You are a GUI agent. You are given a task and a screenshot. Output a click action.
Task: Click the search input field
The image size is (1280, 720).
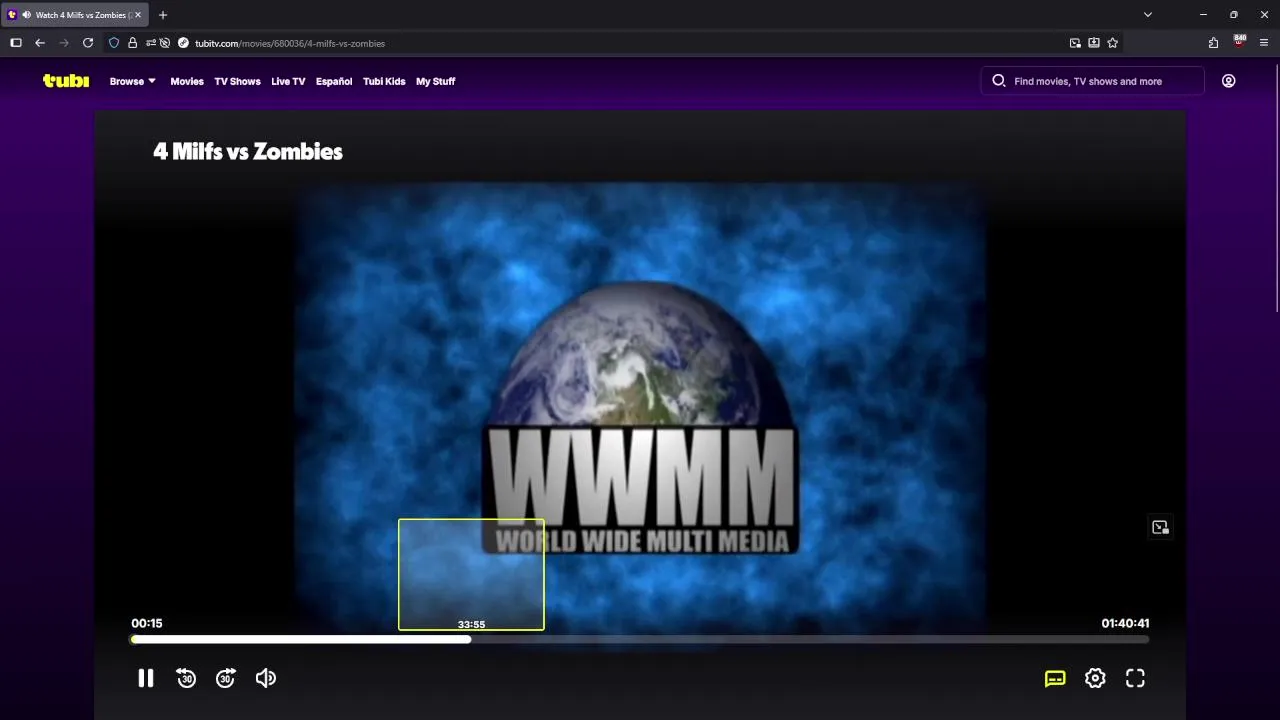point(1093,81)
